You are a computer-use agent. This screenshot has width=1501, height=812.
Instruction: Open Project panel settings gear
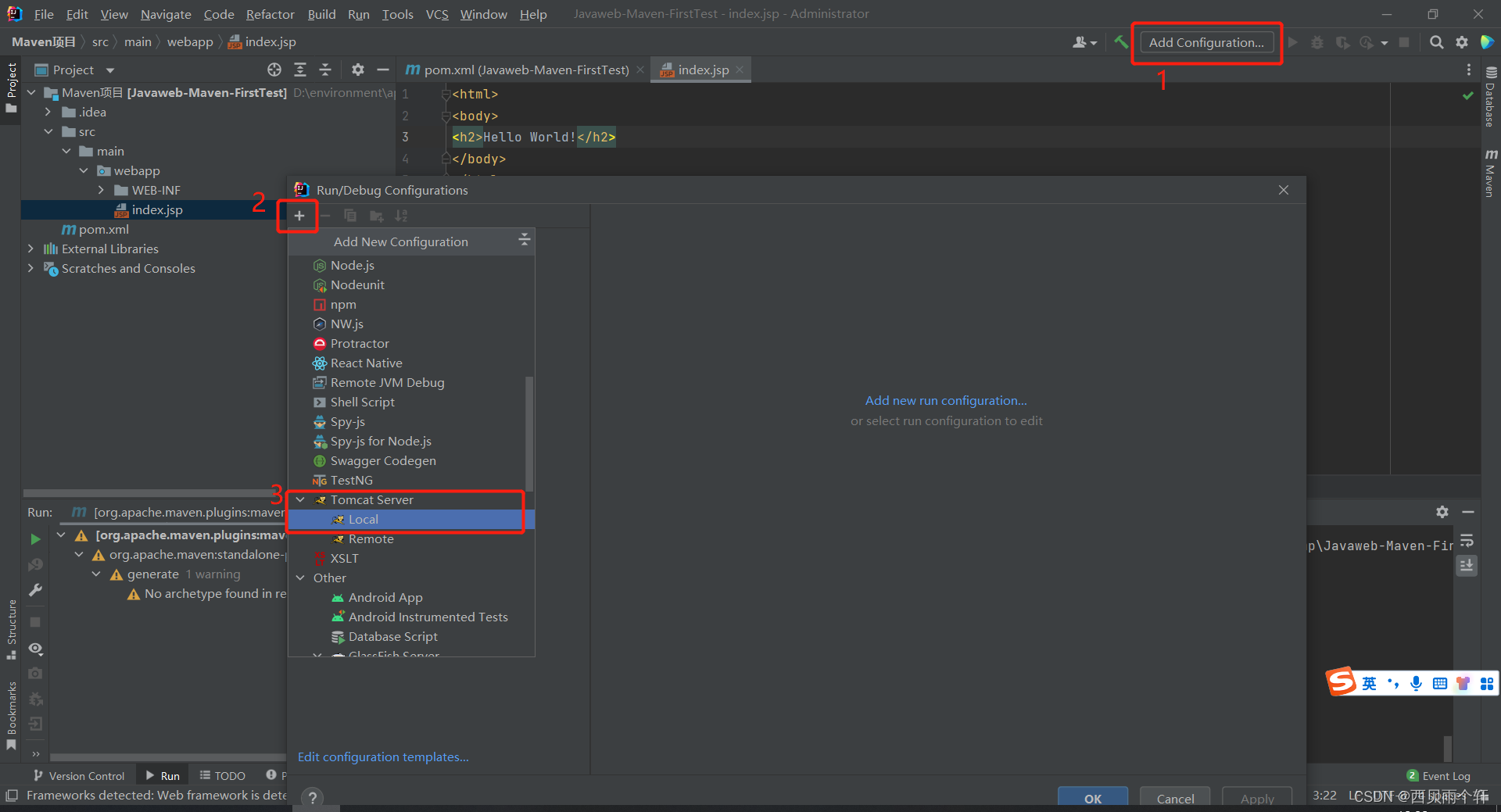[x=358, y=70]
